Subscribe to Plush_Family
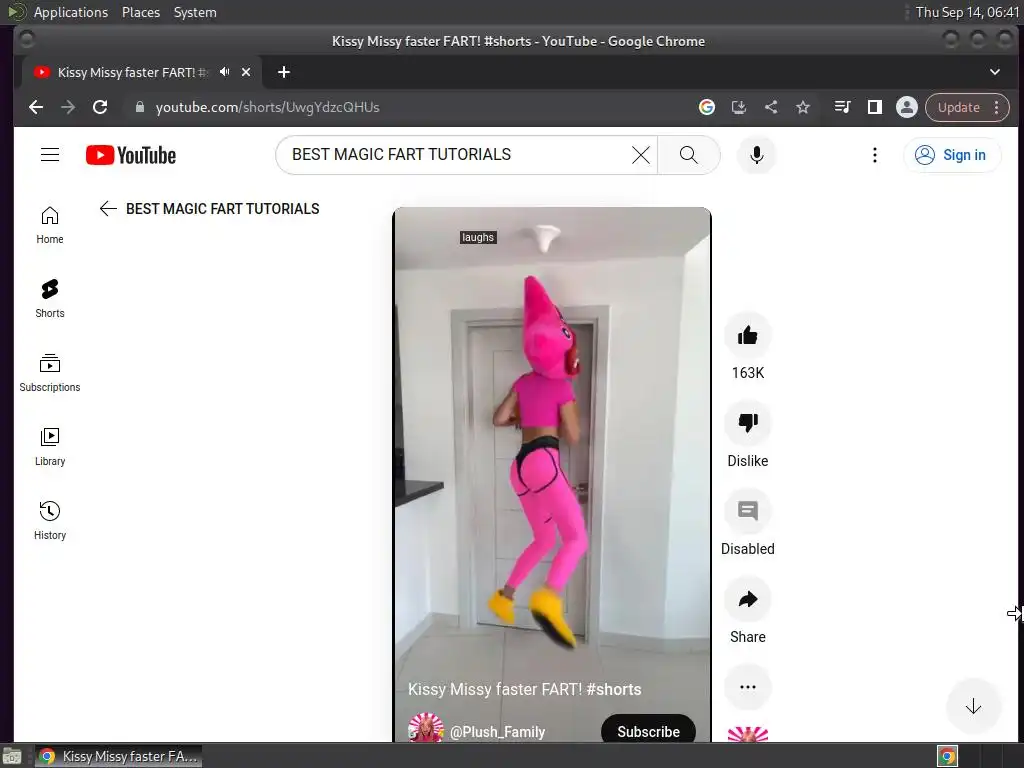1024x768 pixels. click(x=648, y=731)
